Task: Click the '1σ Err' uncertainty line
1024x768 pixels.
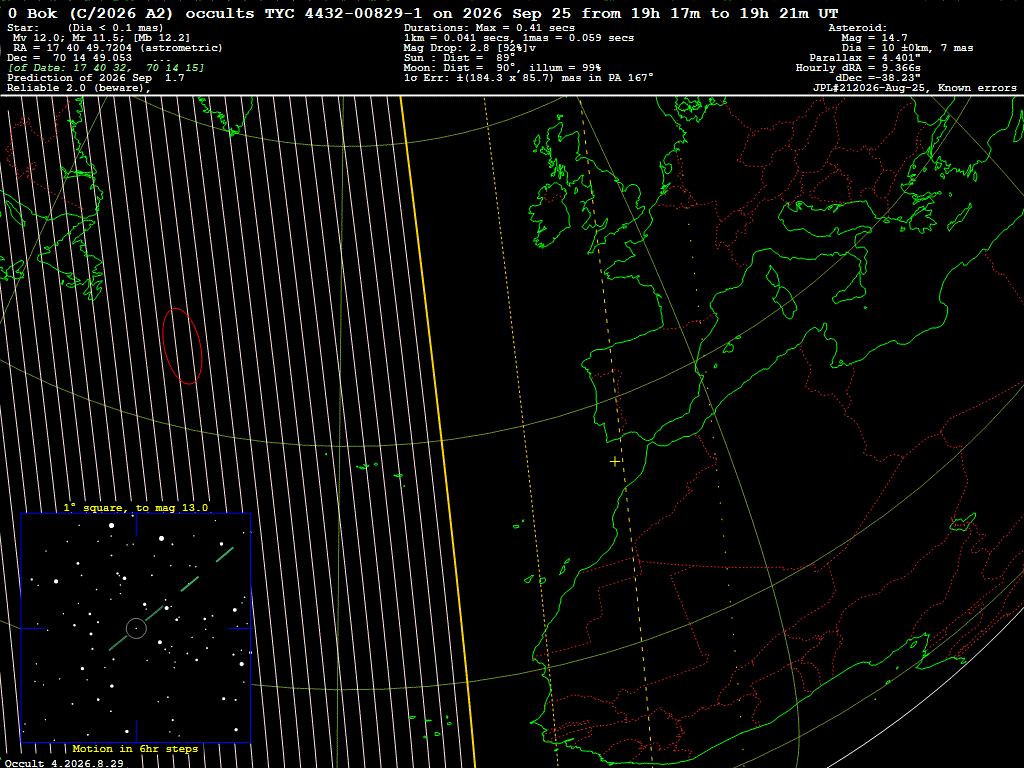Action: 528,78
